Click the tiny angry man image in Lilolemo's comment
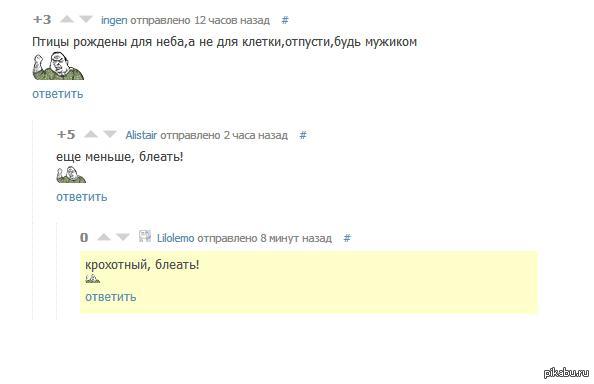This screenshot has width=594, height=384. point(93,279)
